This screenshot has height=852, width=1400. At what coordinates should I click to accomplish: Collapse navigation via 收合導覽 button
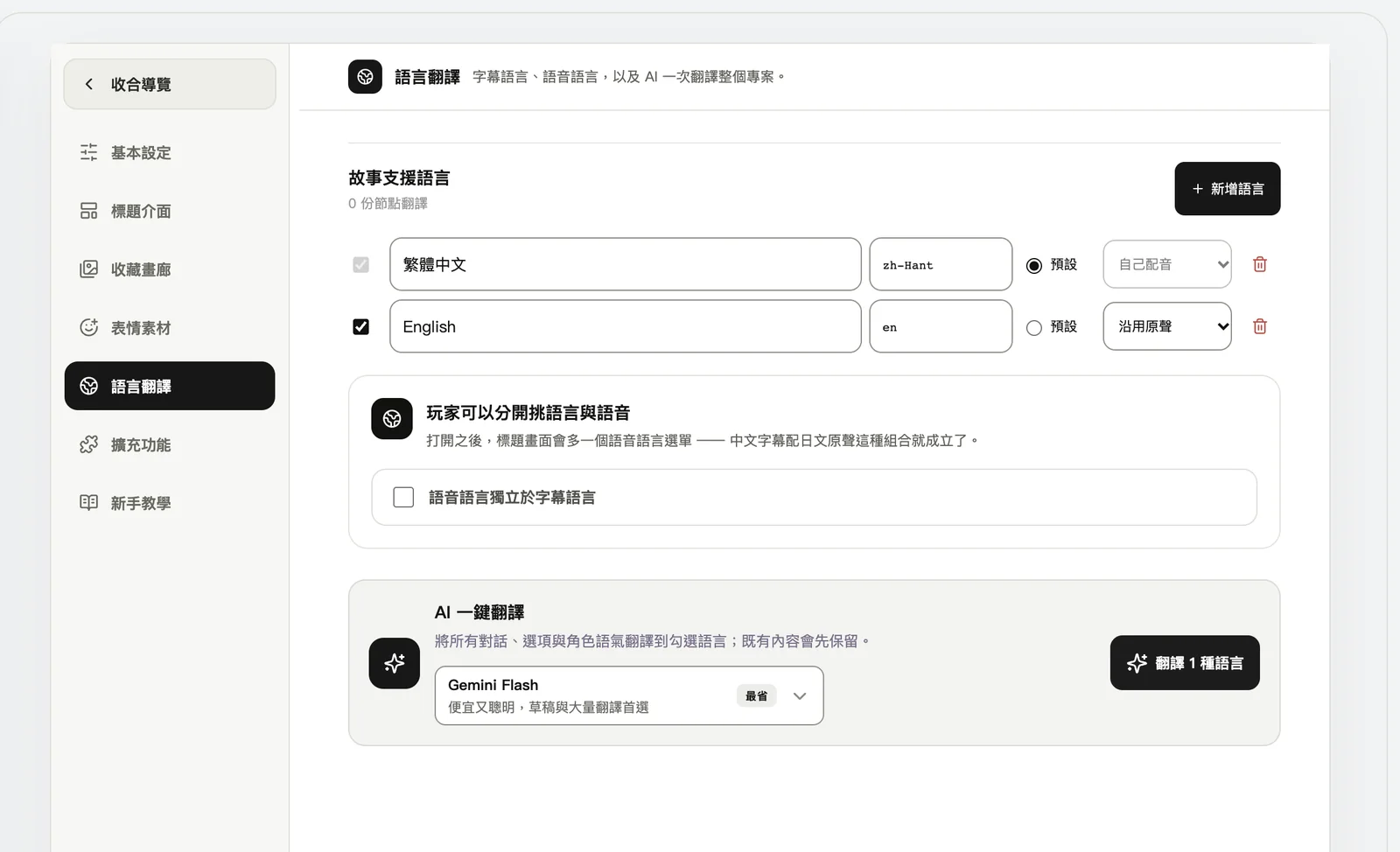click(x=170, y=84)
